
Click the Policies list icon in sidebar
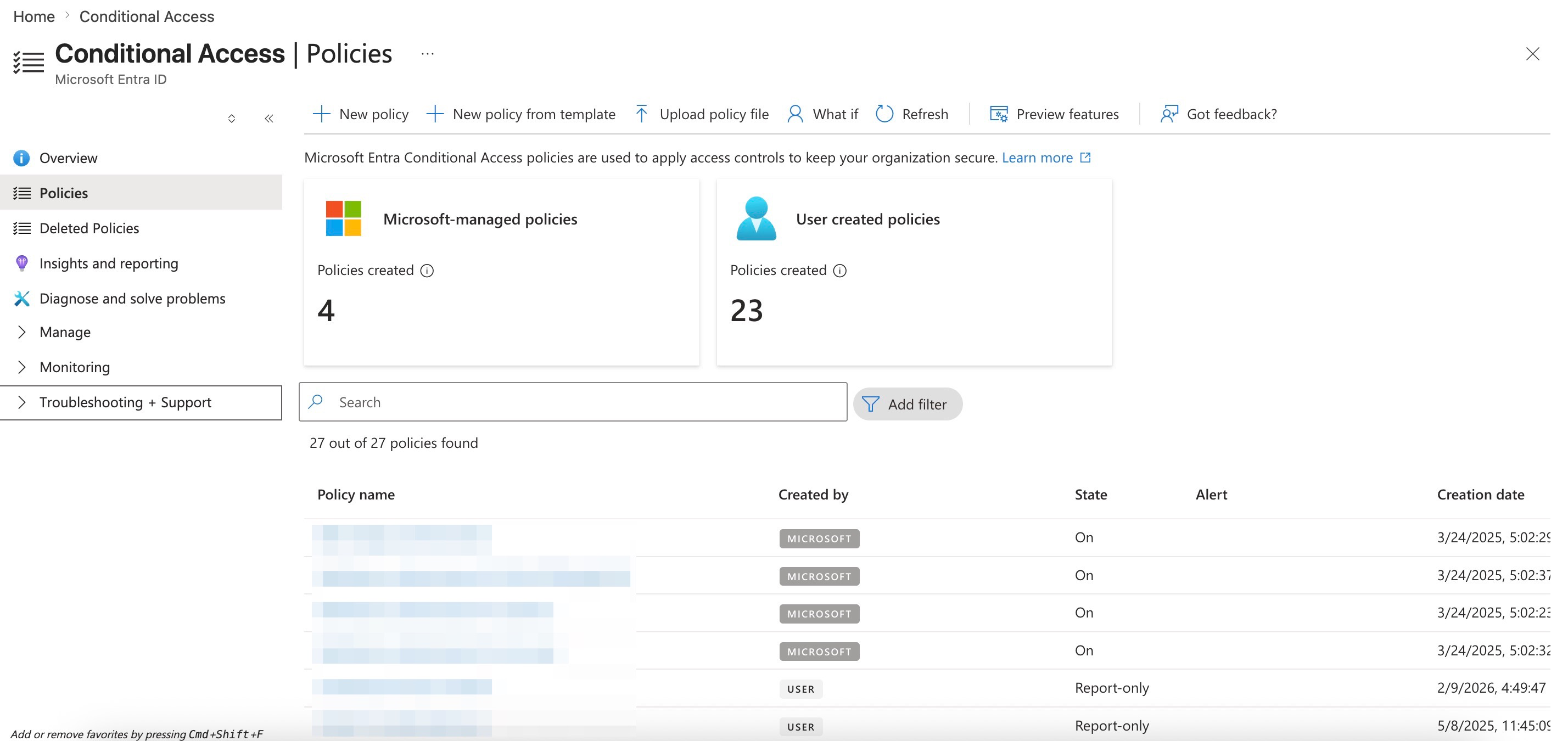pos(22,193)
